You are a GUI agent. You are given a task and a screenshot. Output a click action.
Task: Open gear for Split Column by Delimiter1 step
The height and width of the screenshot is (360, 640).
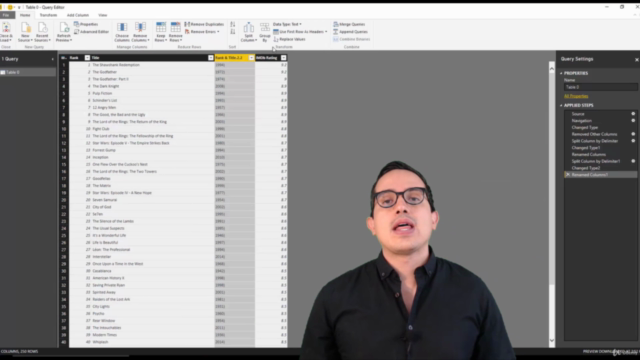pyautogui.click(x=633, y=161)
